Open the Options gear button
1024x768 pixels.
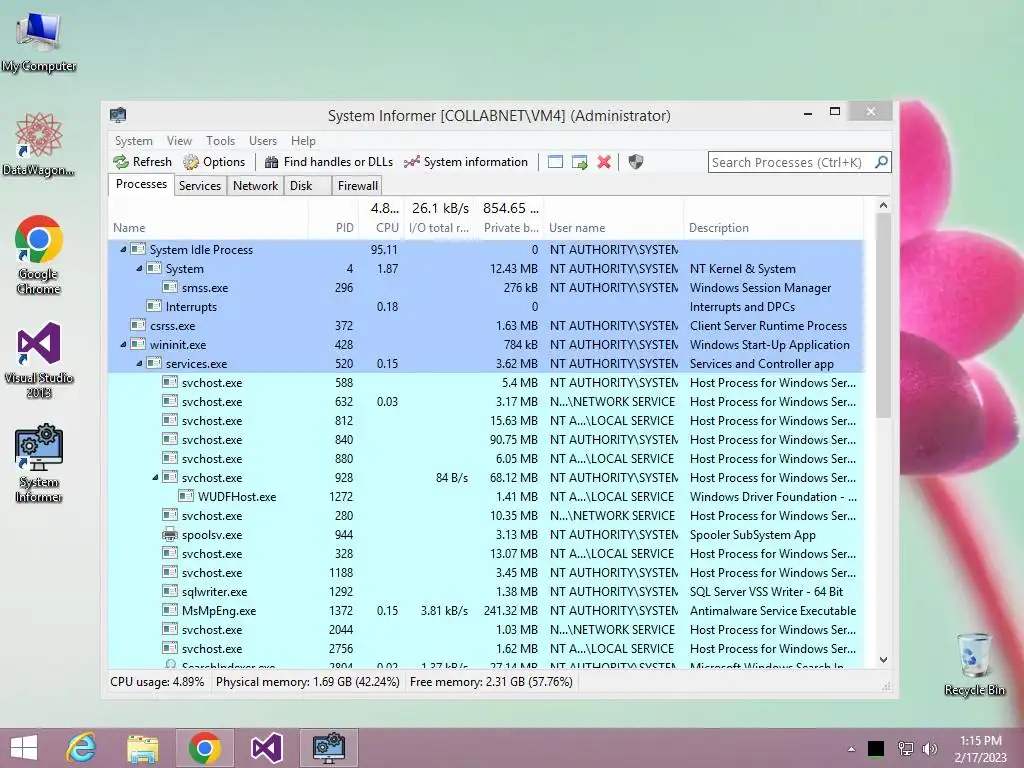(214, 162)
